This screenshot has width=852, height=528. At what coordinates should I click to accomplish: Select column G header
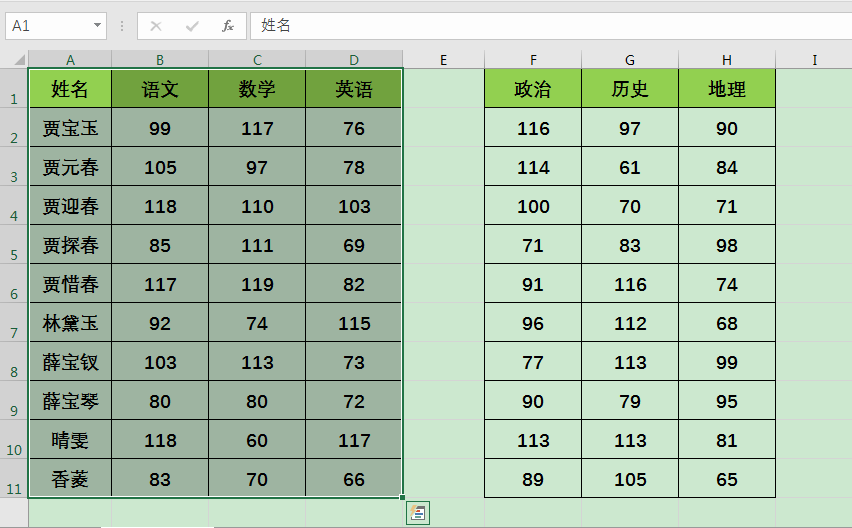pos(630,60)
